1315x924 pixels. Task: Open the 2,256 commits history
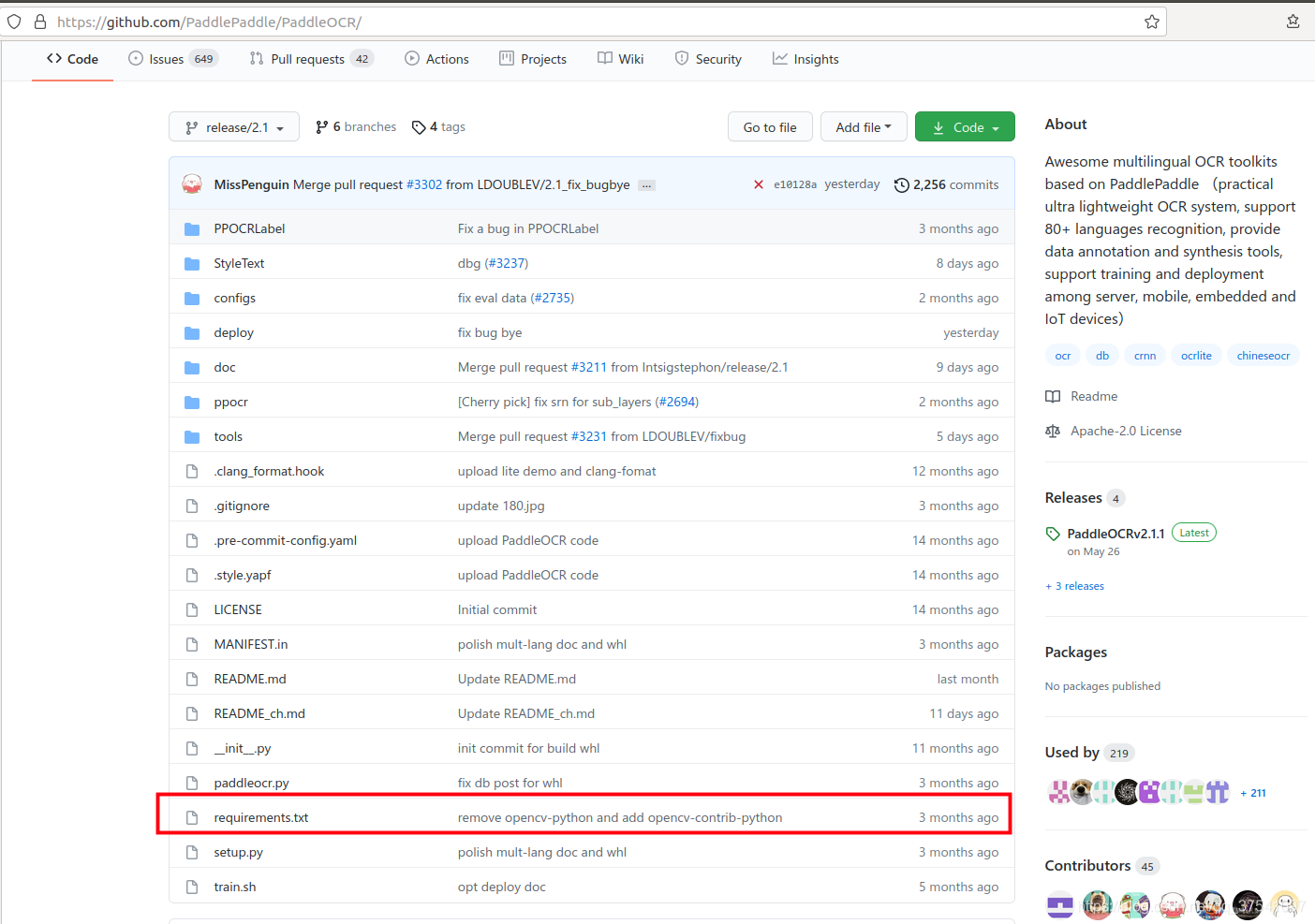pos(947,185)
